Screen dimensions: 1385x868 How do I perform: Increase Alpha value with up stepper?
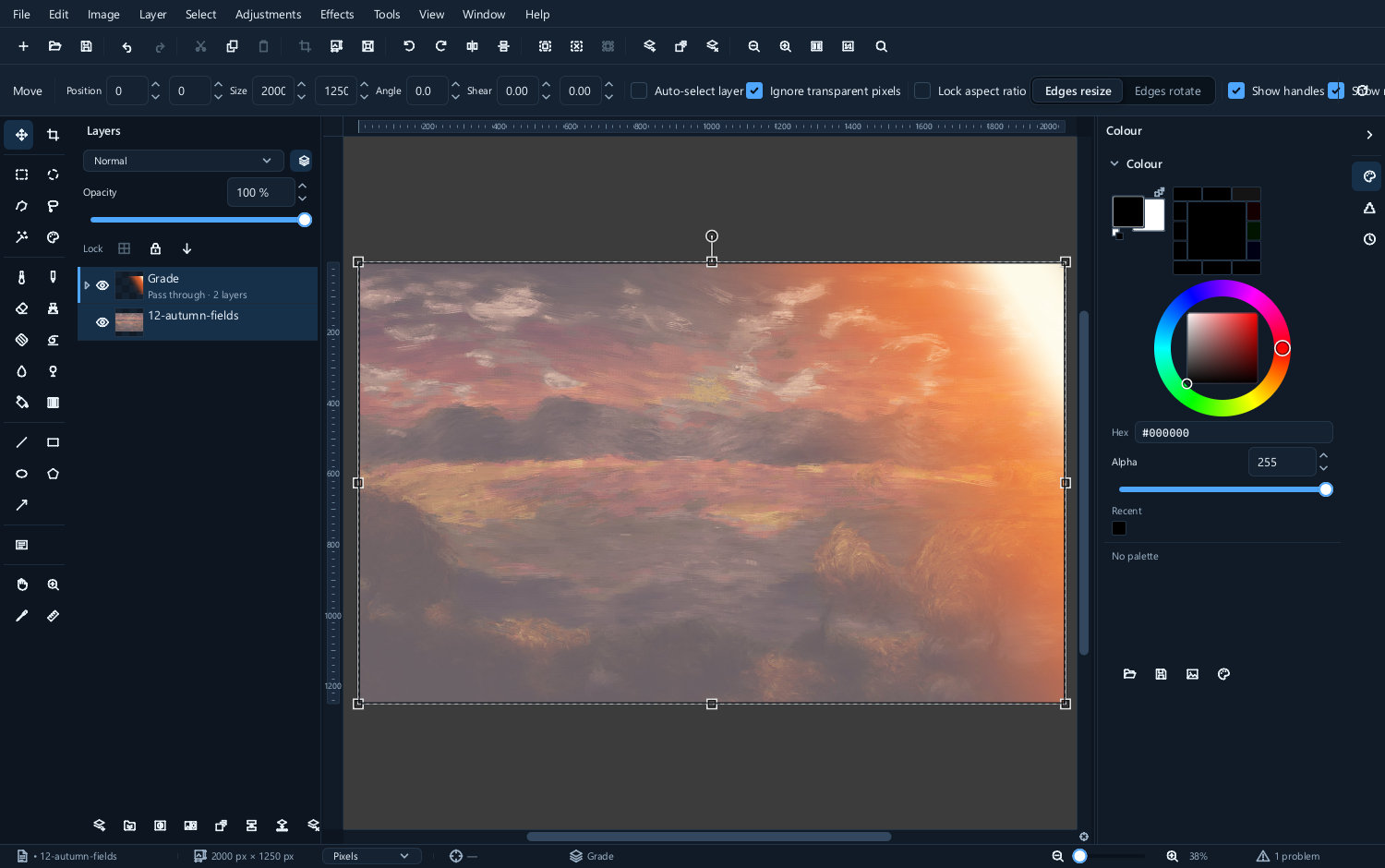coord(1324,456)
